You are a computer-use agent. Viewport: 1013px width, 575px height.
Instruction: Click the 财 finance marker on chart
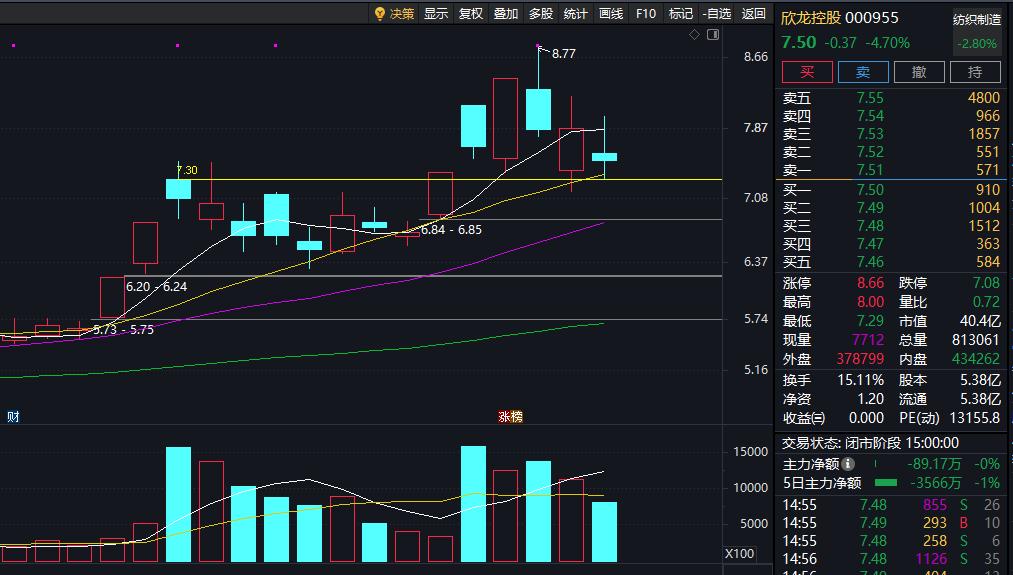tap(13, 417)
